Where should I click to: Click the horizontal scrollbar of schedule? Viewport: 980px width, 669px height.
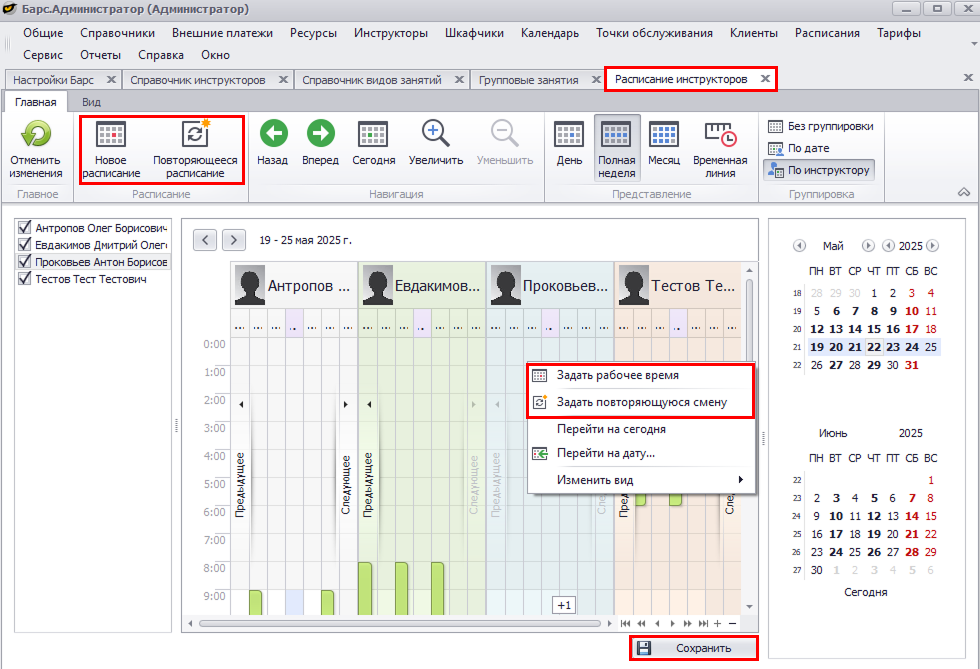pyautogui.click(x=400, y=623)
